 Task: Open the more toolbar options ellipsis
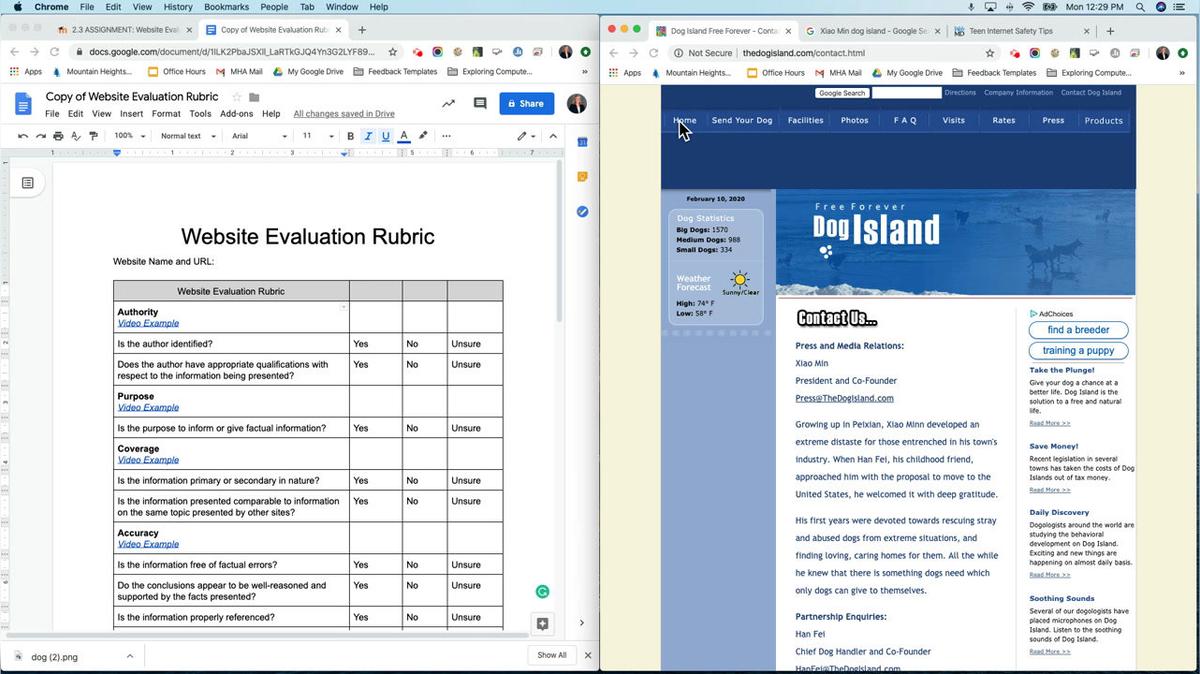tap(446, 136)
